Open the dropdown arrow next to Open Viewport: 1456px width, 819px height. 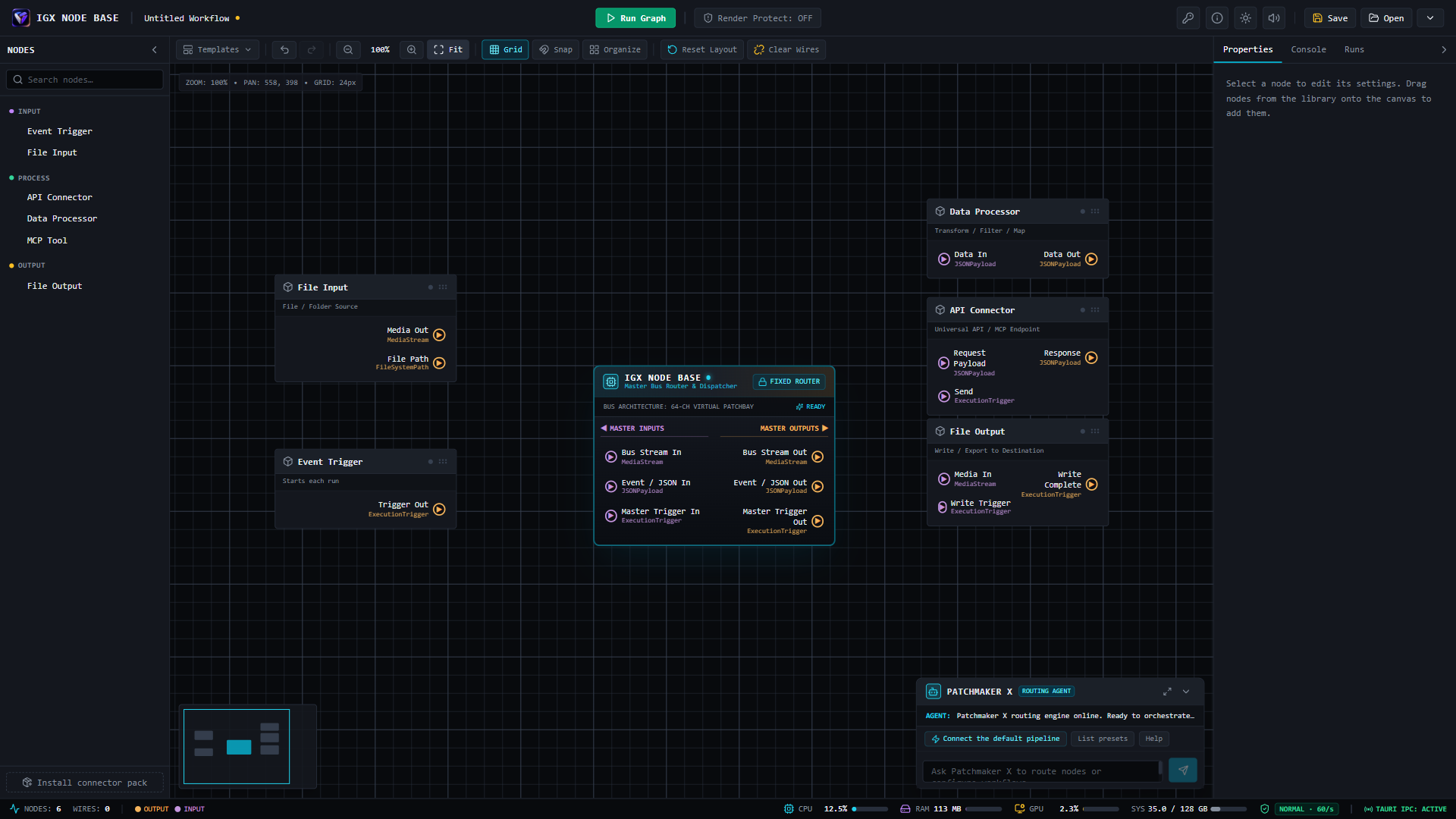(1430, 18)
